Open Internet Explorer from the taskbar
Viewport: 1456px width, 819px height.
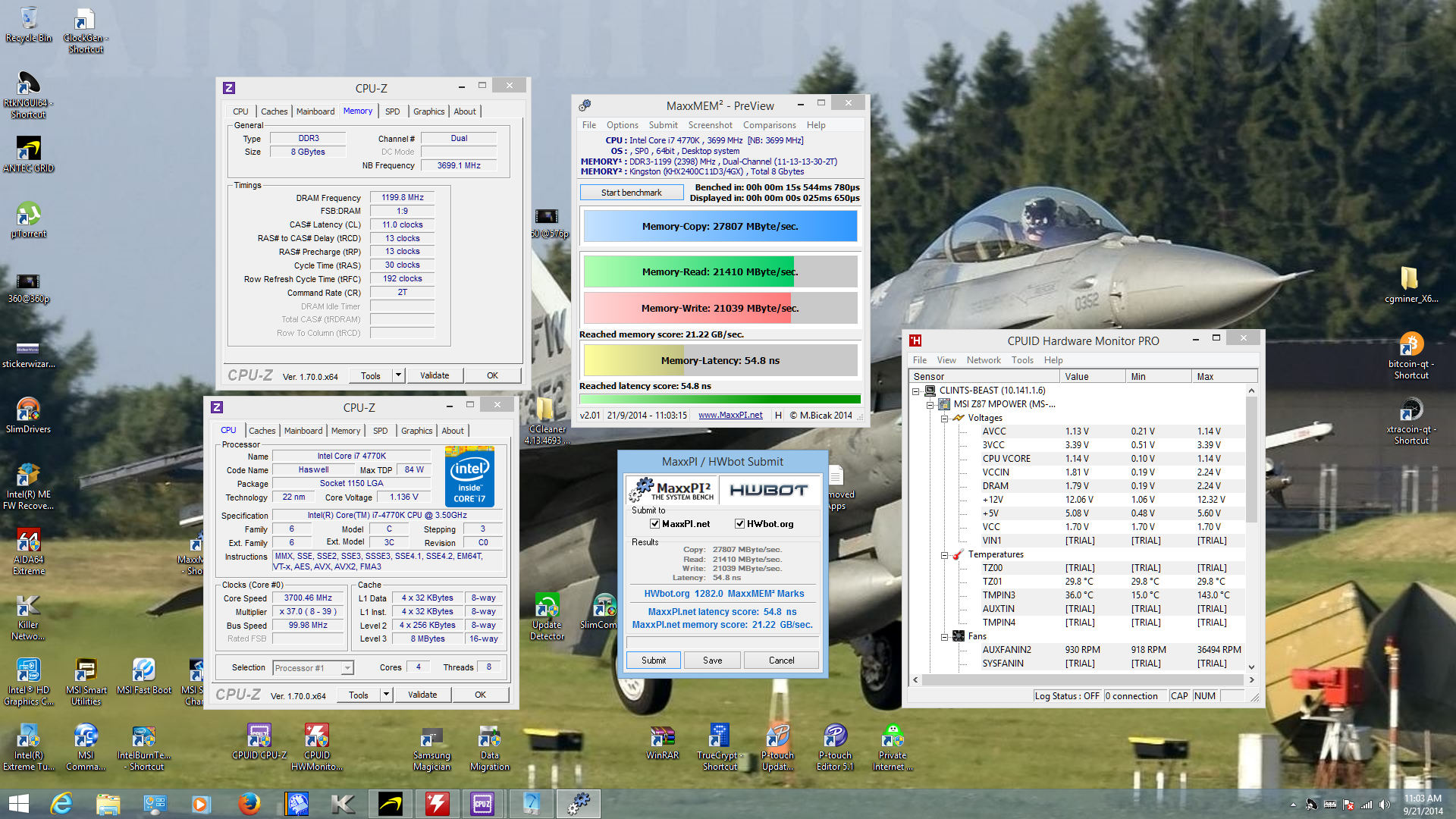61,804
